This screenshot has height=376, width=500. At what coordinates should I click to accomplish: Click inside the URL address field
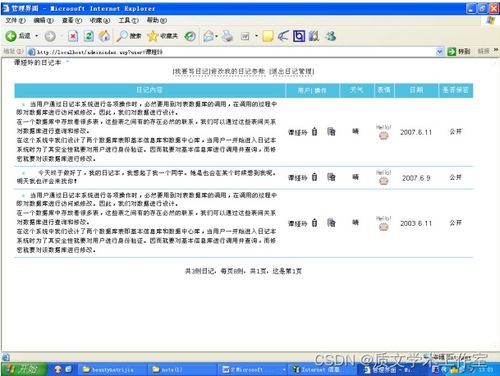pyautogui.click(x=233, y=52)
